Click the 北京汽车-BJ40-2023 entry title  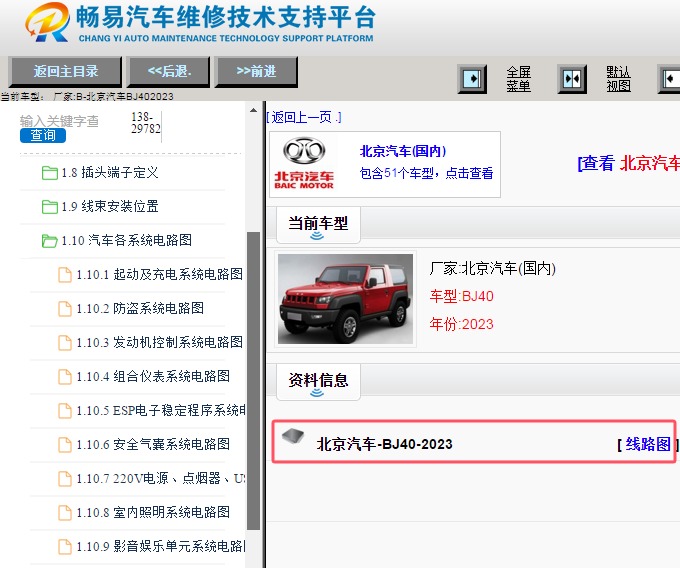click(384, 444)
